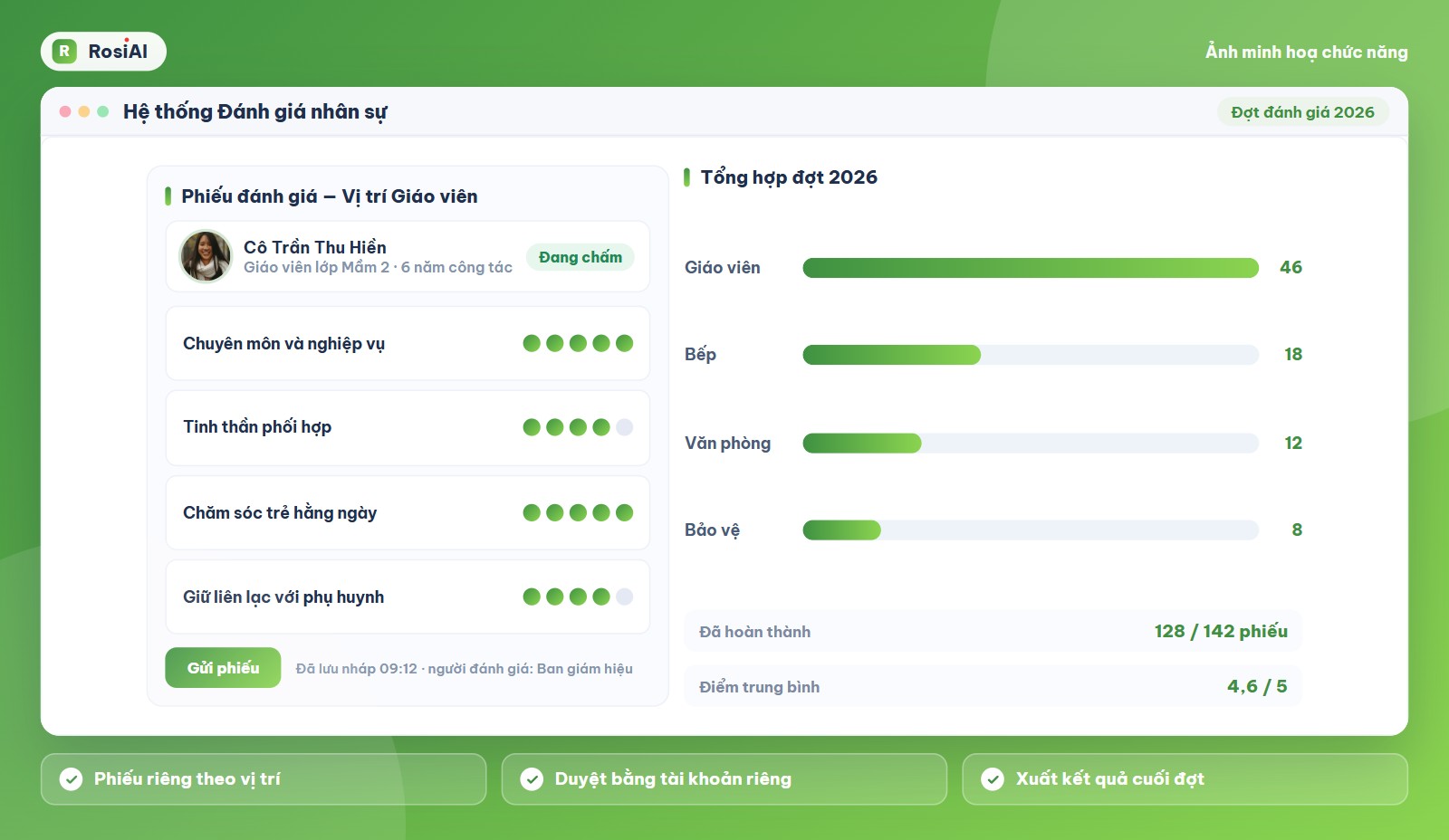Click the Bảo vệ progress bar

pyautogui.click(x=1031, y=530)
